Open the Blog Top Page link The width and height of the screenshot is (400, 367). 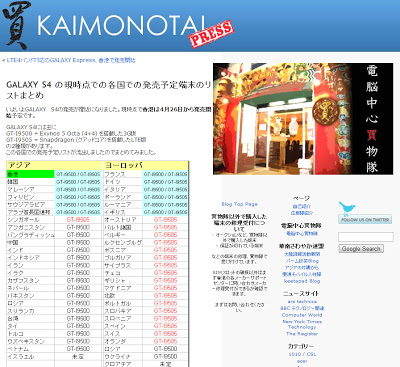pyautogui.click(x=239, y=204)
